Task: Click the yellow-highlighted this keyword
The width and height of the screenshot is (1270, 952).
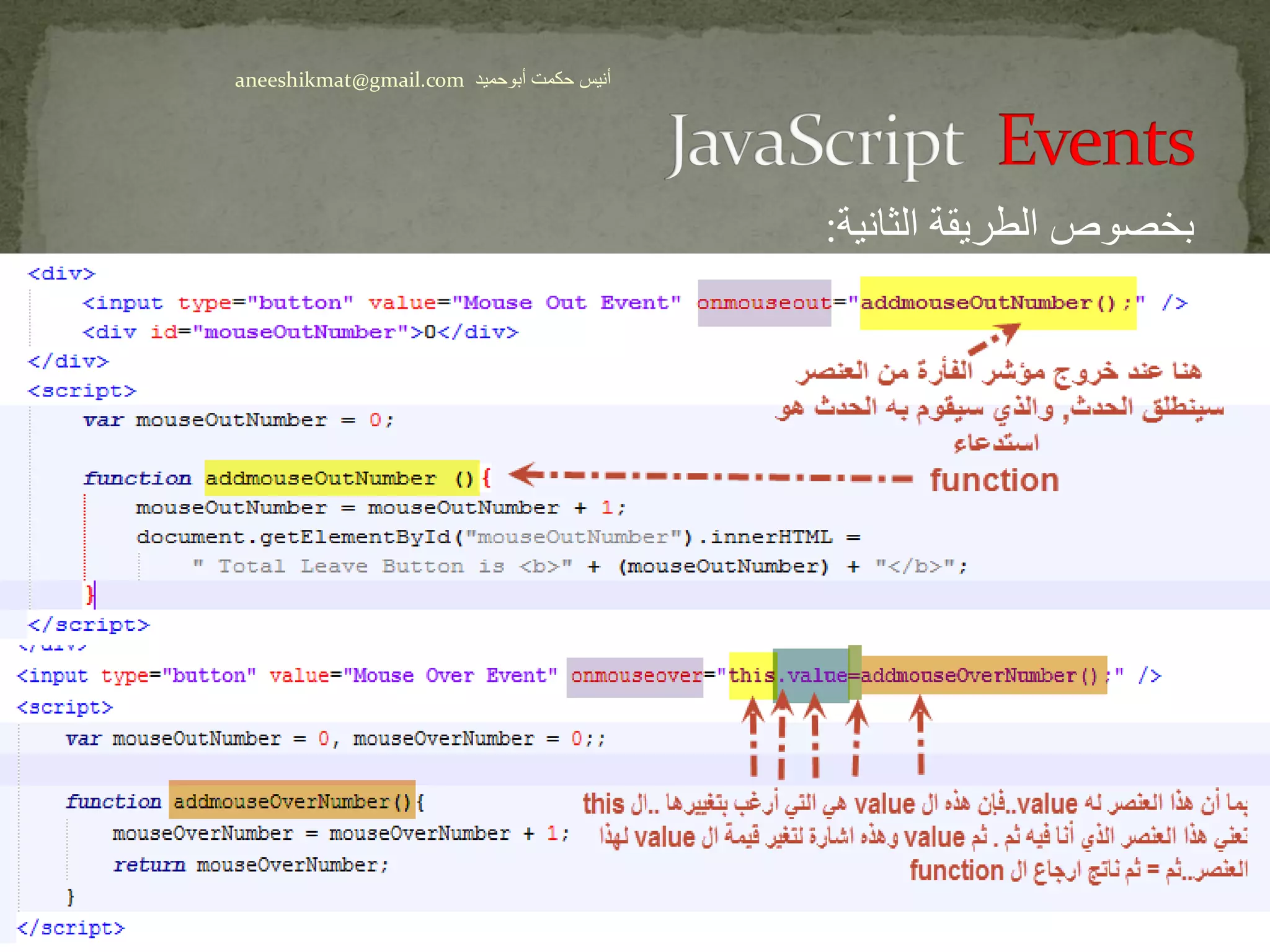Action: [x=750, y=676]
